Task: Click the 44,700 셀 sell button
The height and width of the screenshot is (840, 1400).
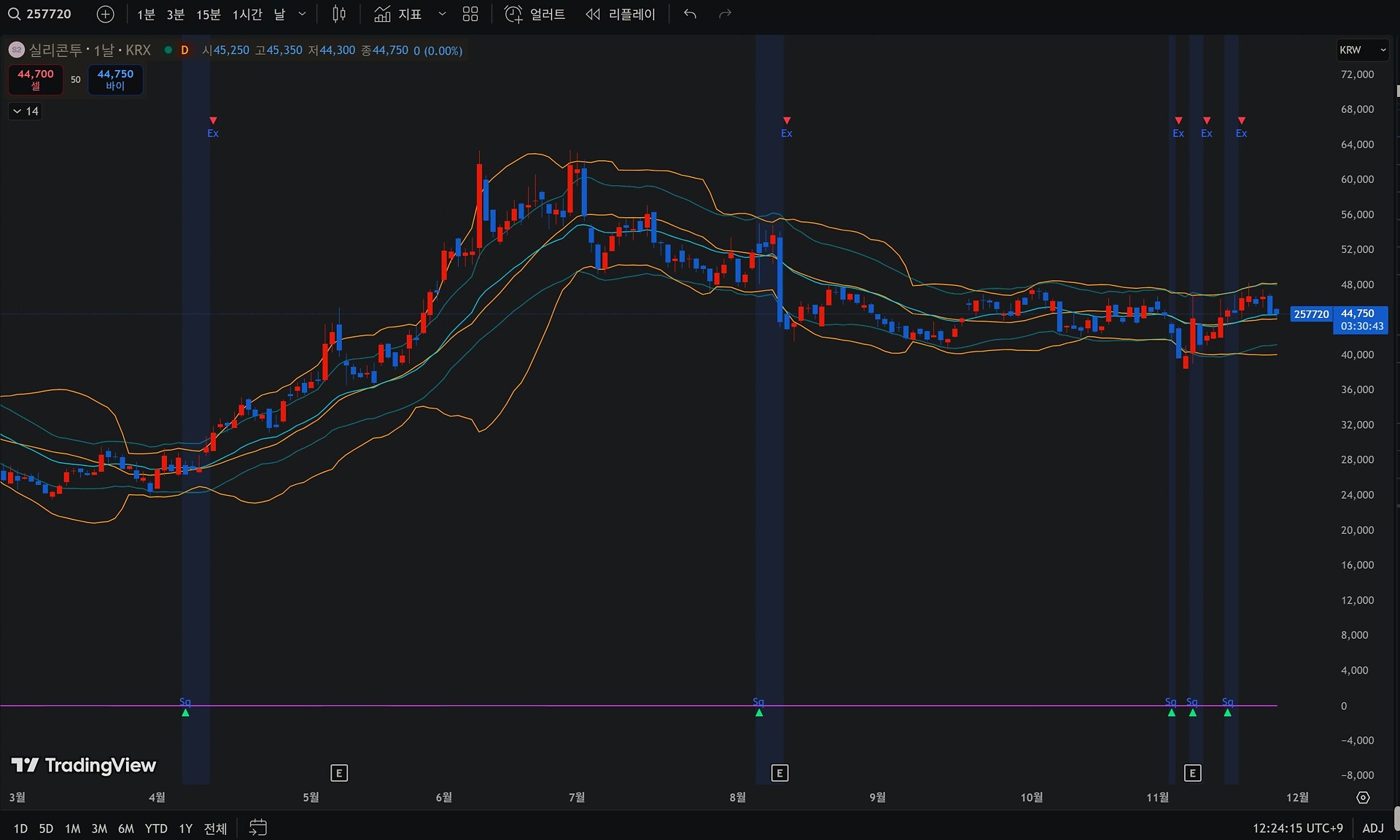Action: click(x=35, y=79)
